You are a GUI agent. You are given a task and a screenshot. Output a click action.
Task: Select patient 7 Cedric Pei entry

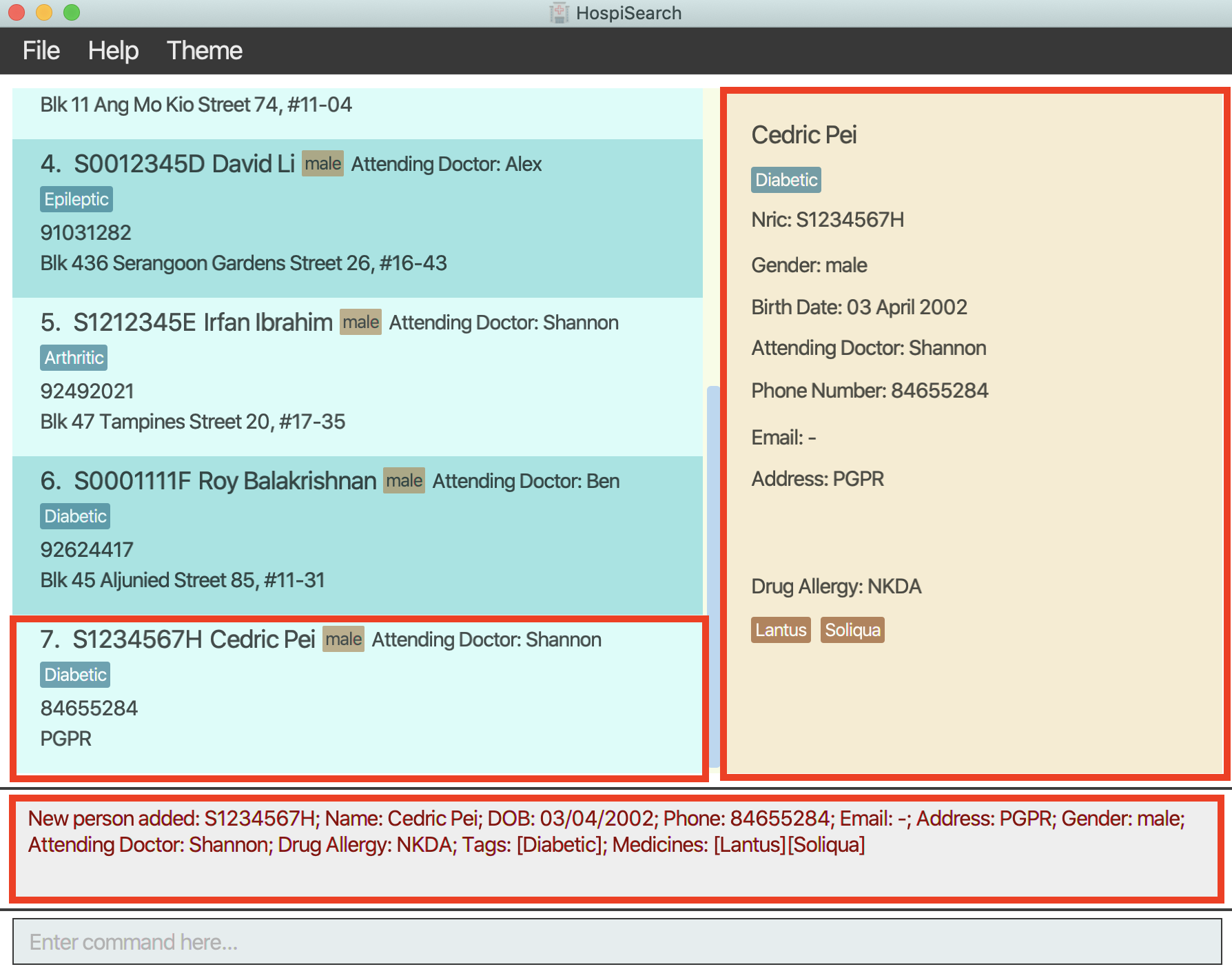coord(358,696)
